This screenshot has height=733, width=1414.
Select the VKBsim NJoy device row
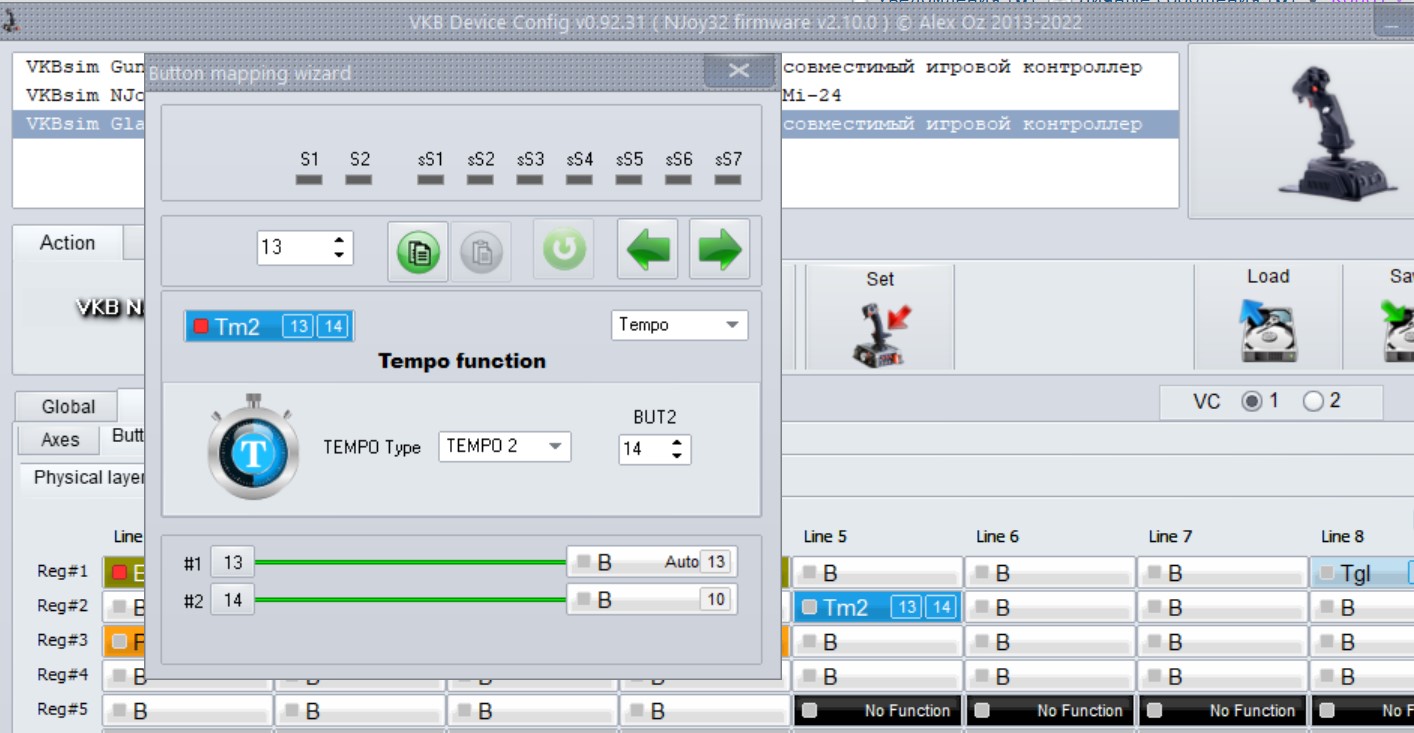coord(595,96)
